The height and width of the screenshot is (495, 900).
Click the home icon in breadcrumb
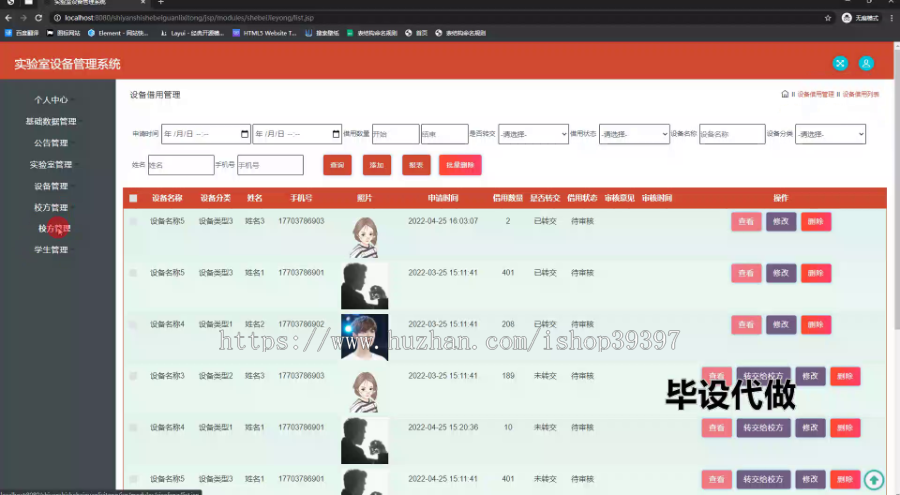pos(785,94)
